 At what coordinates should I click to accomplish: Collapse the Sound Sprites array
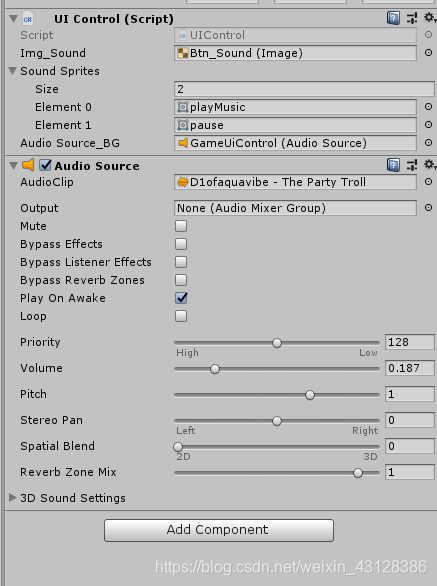[13, 71]
